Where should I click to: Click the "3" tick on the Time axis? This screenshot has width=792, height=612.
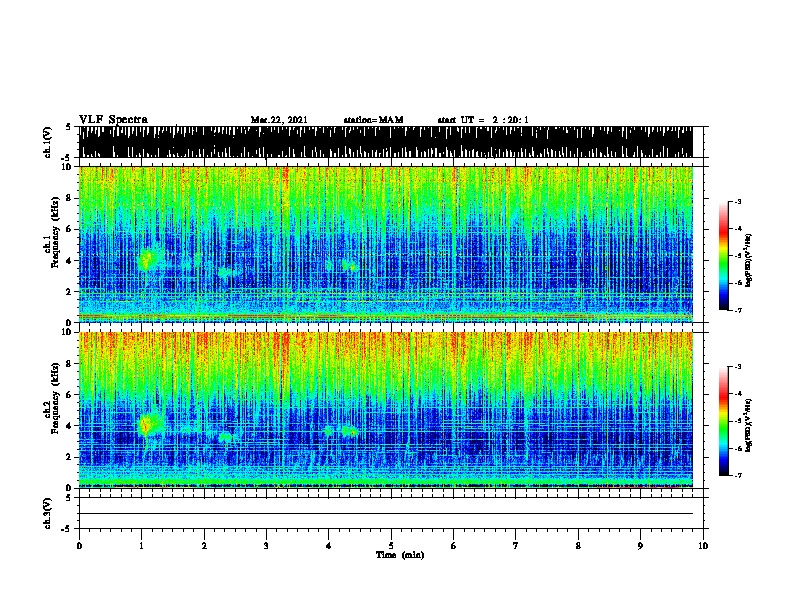click(266, 546)
